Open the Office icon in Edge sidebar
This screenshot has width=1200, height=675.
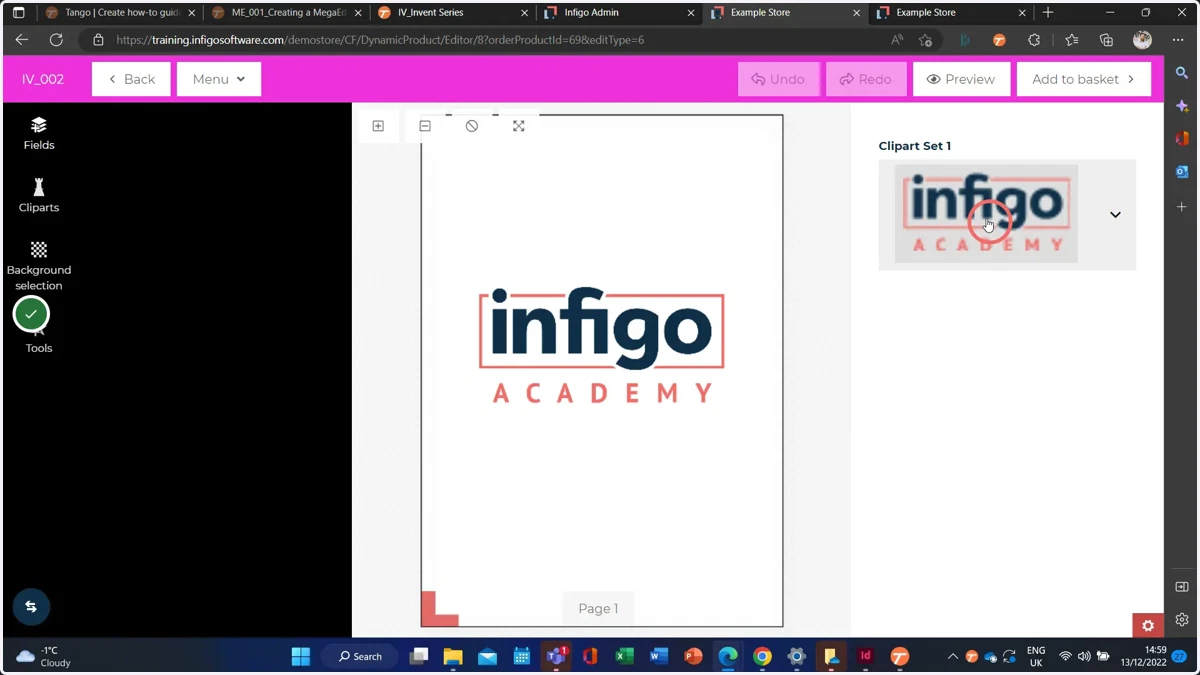pos(1182,139)
